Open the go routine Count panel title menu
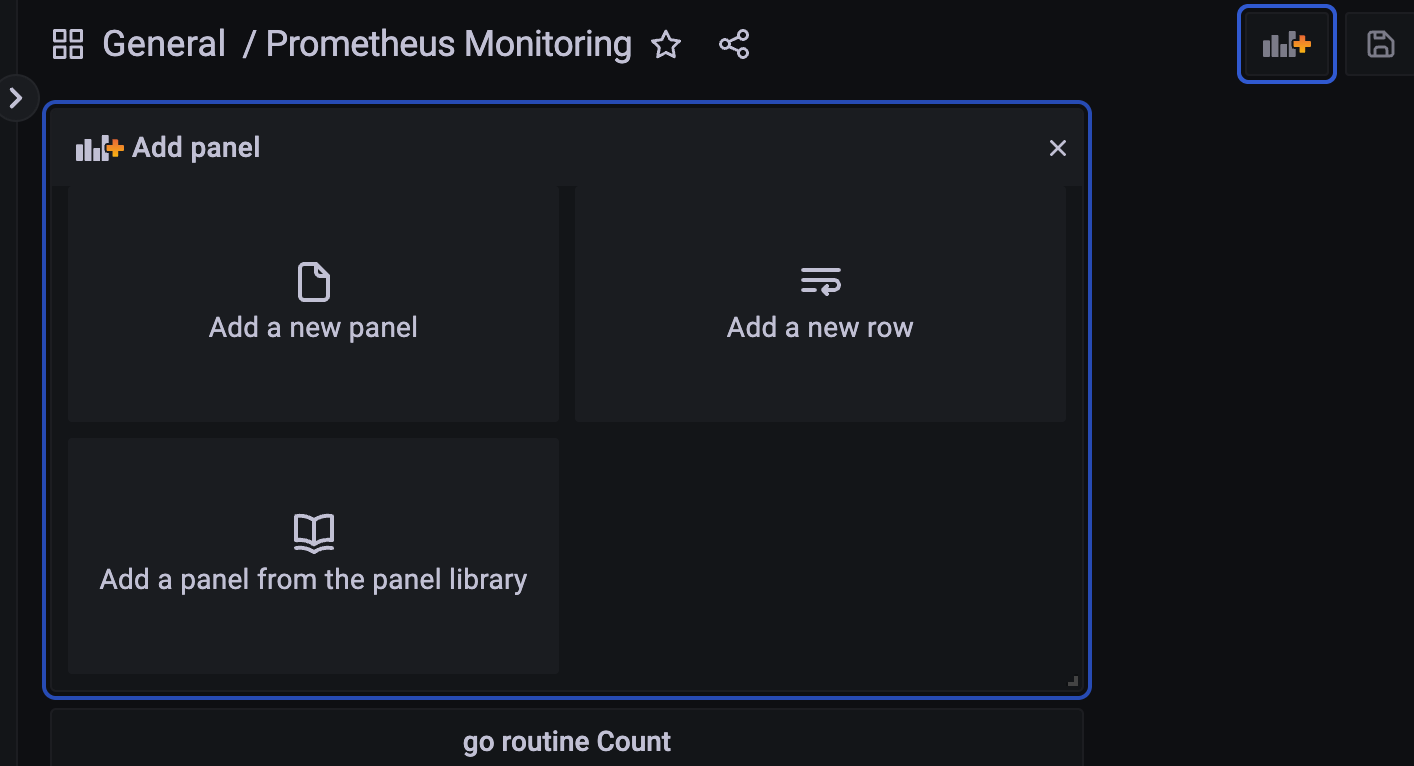Image resolution: width=1414 pixels, height=766 pixels. [x=567, y=742]
